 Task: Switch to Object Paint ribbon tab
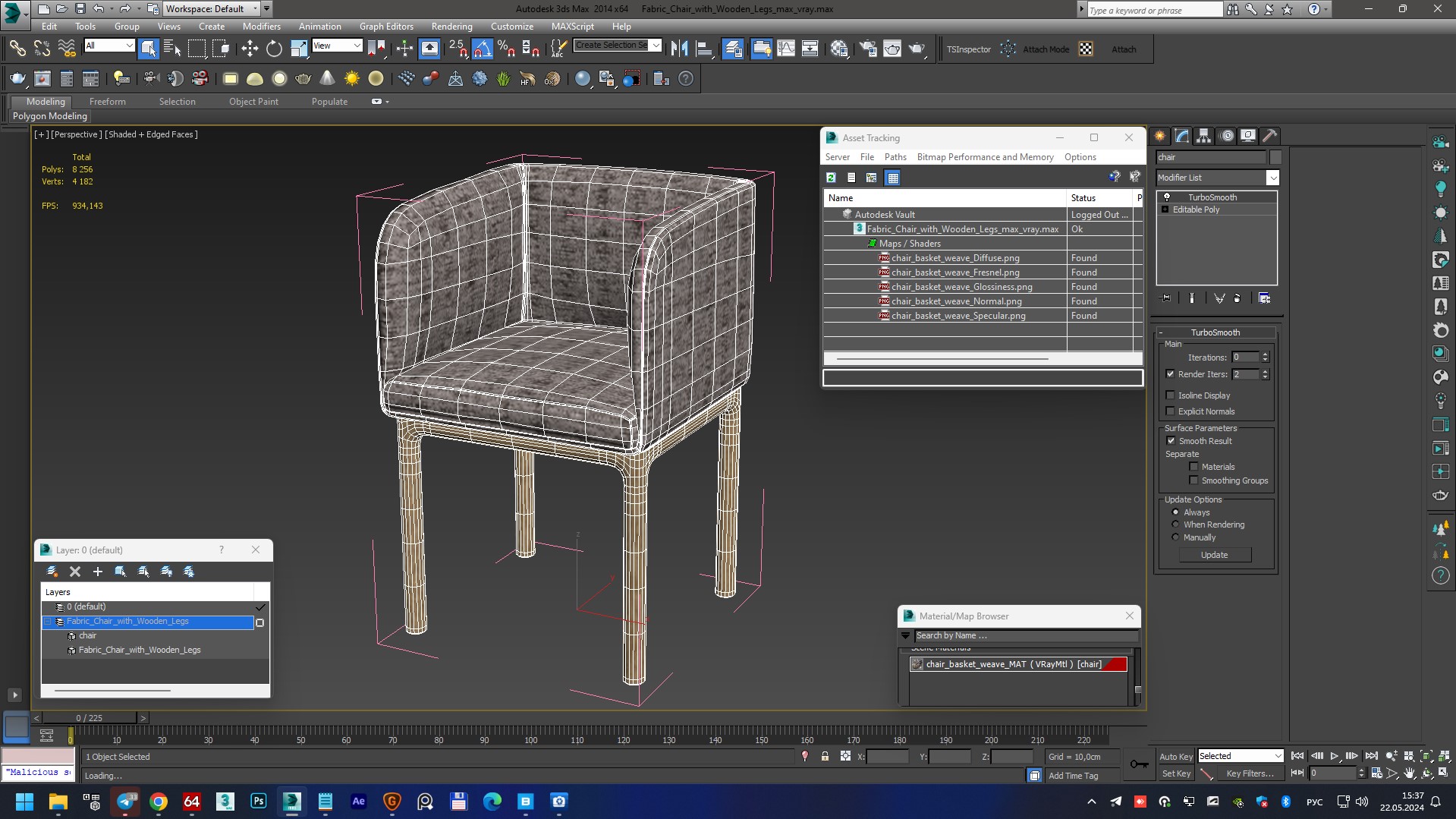(x=253, y=102)
